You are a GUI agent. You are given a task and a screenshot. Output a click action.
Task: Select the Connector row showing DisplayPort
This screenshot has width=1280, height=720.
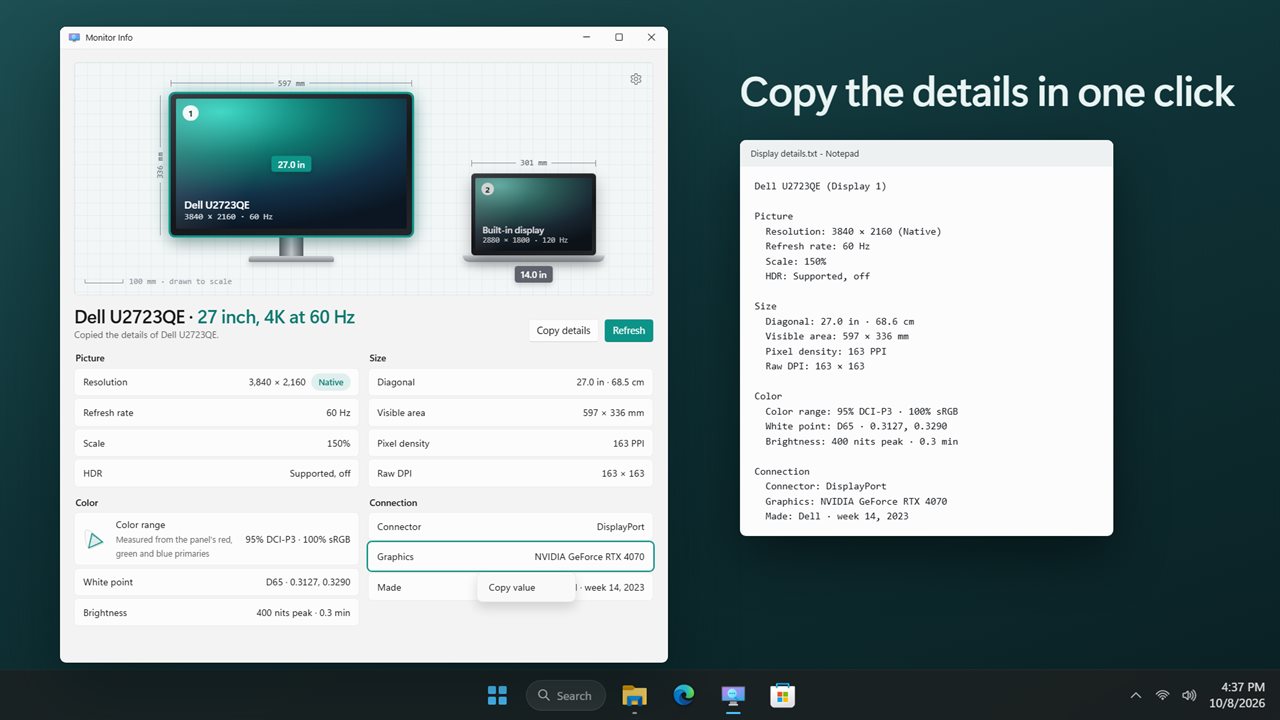coord(511,527)
